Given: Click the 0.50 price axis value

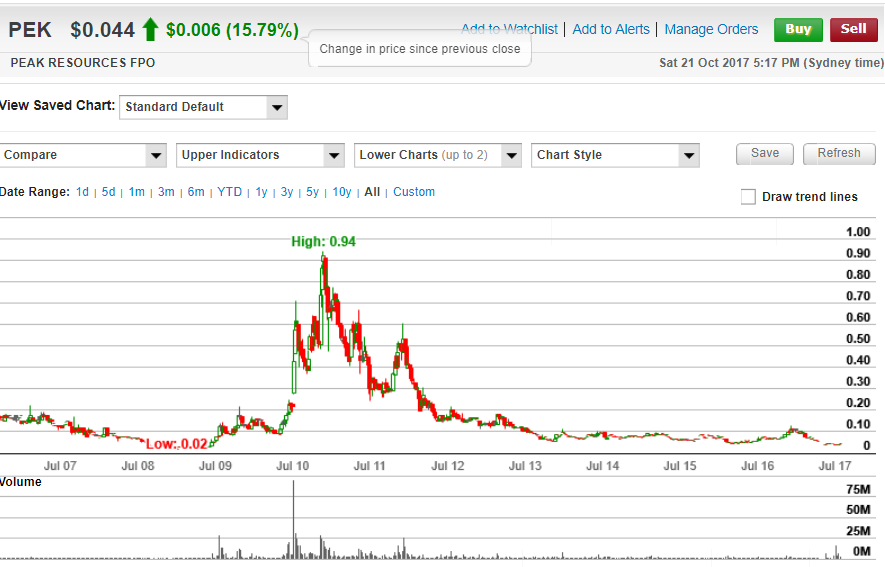Looking at the screenshot, I should 858,339.
